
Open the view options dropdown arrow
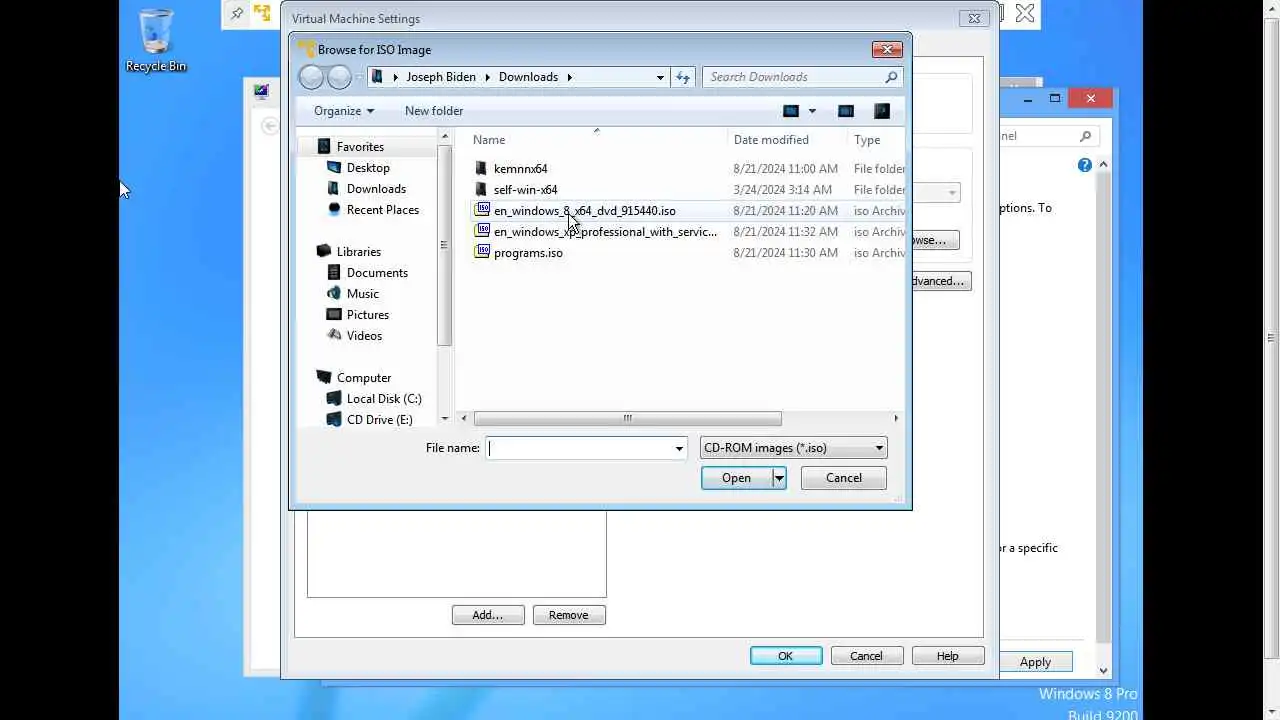(x=812, y=111)
